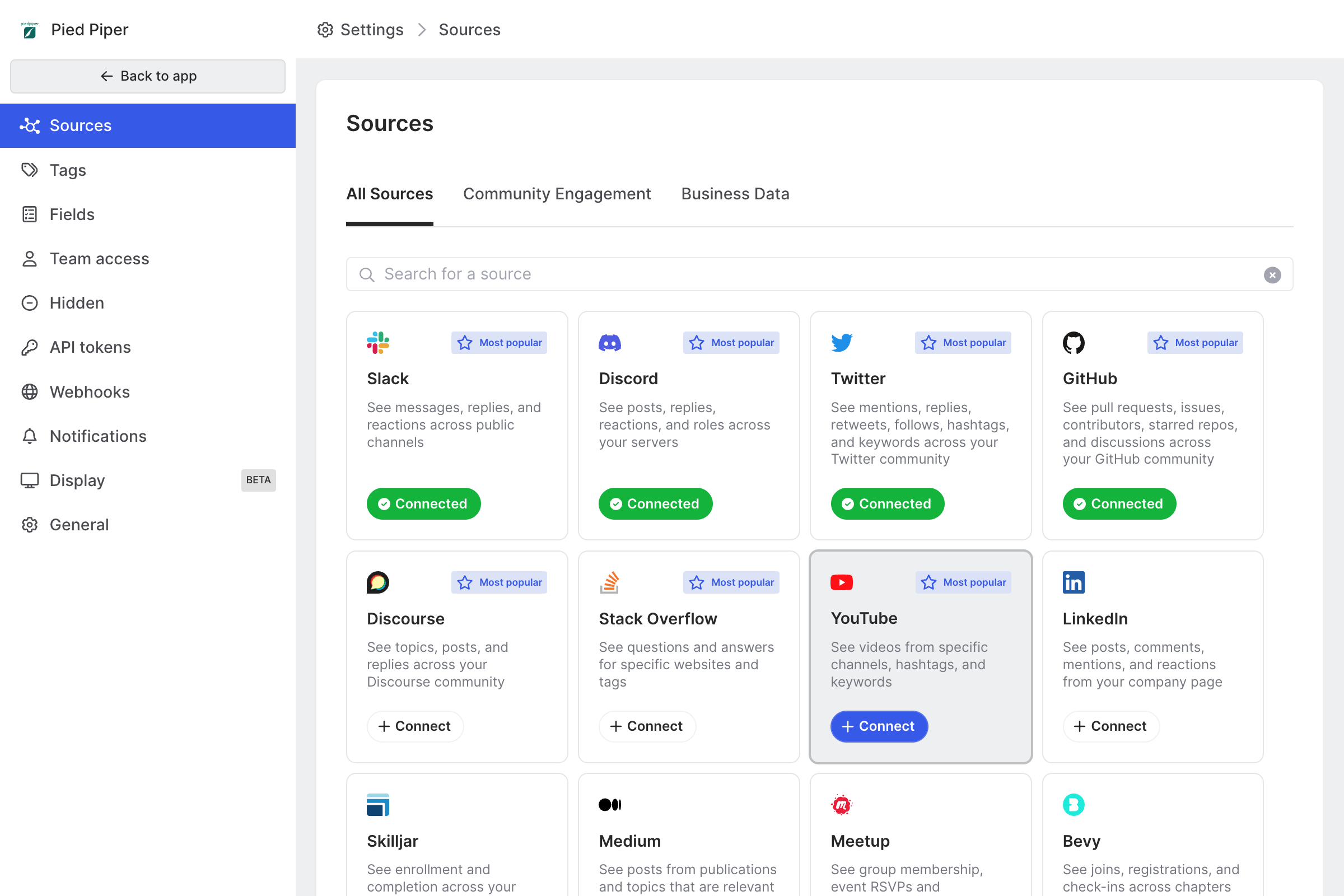Click Slack's Most popular badge
1344x896 pixels.
coord(499,343)
